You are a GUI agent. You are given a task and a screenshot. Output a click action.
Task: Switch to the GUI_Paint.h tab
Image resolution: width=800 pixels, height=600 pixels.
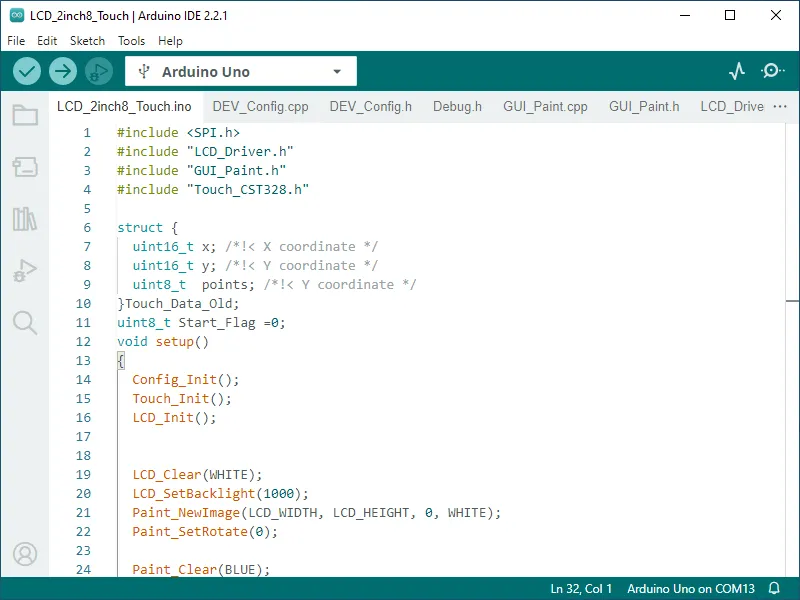644,107
